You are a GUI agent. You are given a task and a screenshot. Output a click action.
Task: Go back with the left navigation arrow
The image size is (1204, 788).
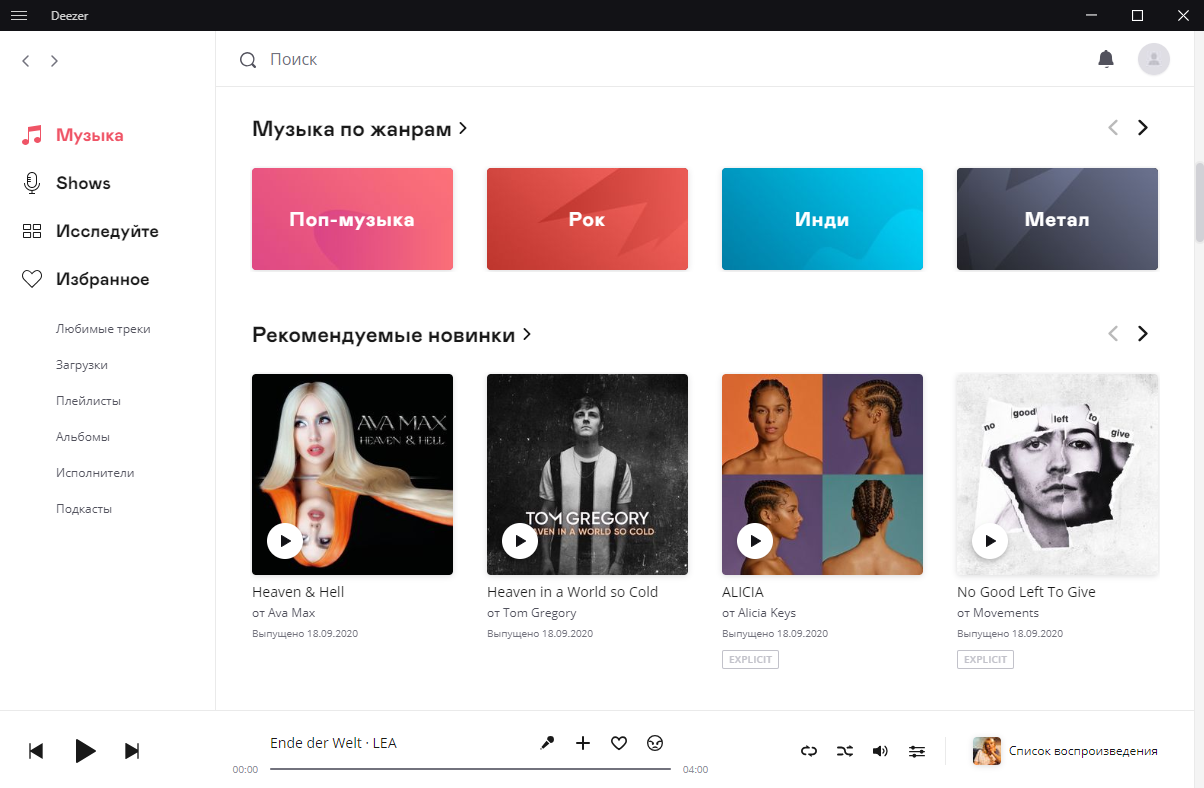tap(26, 61)
